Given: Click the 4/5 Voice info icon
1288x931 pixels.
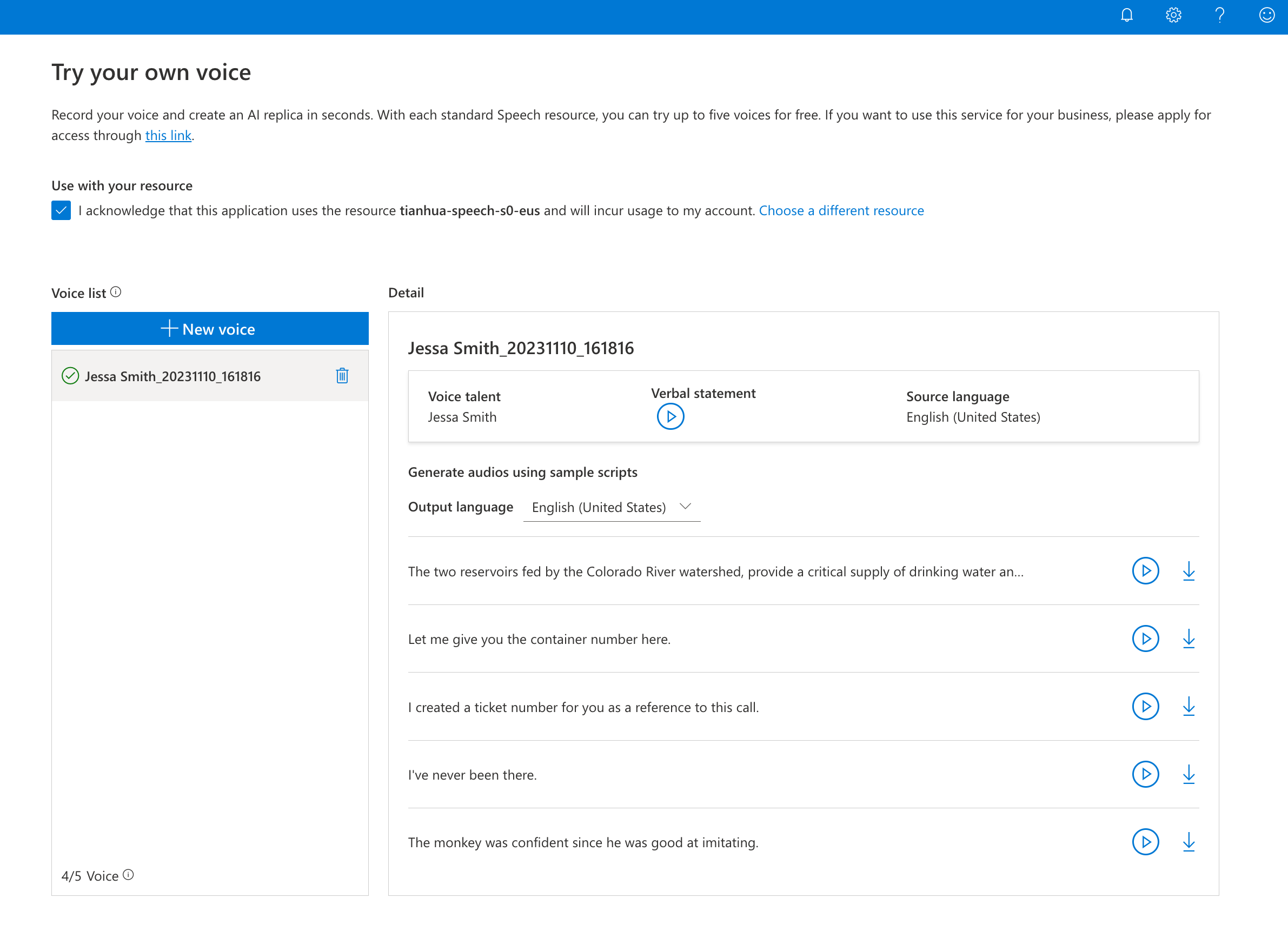Looking at the screenshot, I should click(x=128, y=875).
